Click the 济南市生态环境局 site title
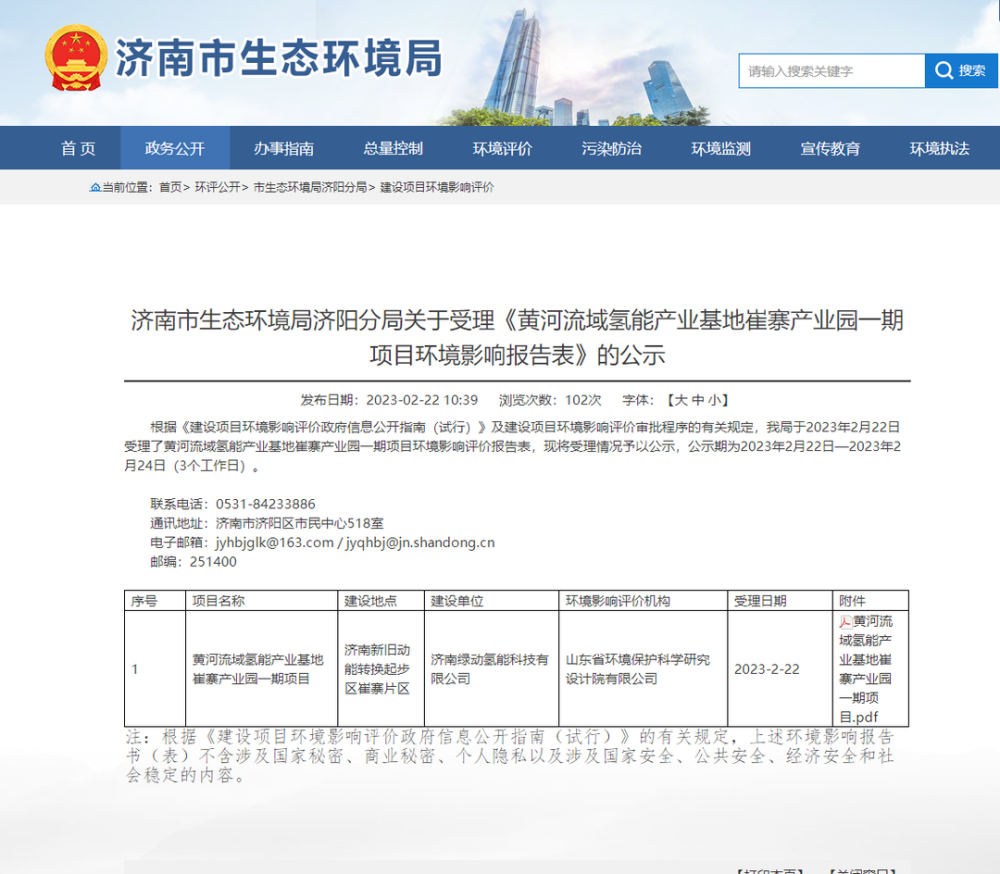 coord(278,58)
